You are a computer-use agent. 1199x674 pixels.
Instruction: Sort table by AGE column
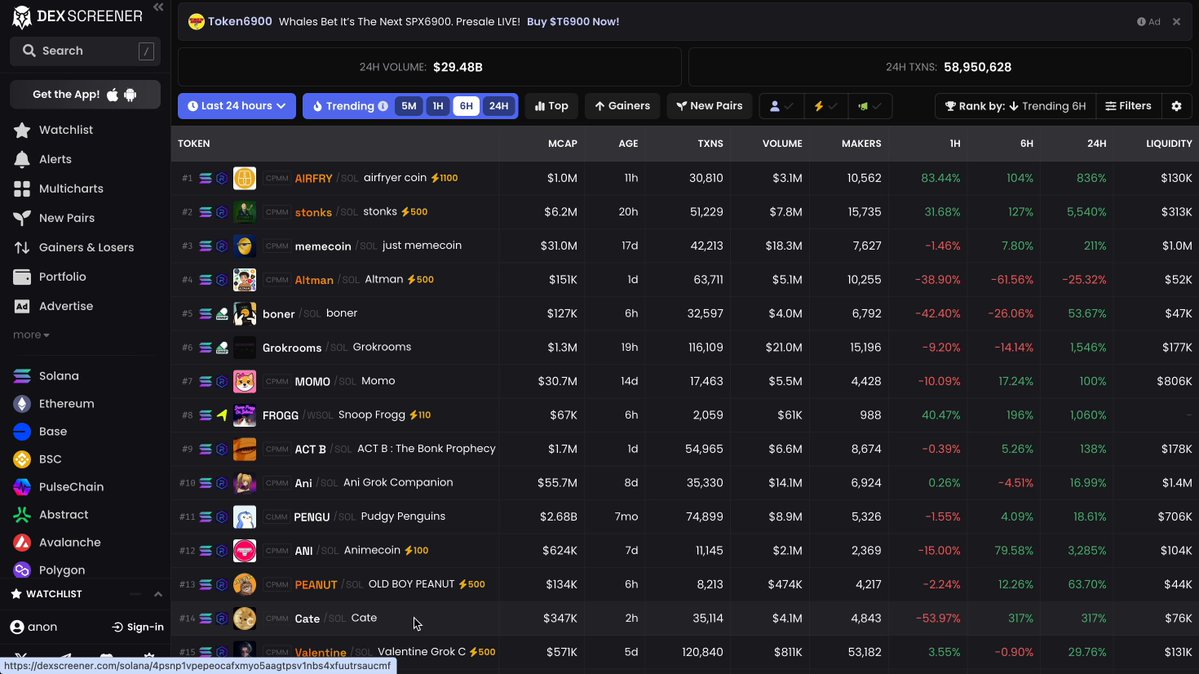click(628, 144)
